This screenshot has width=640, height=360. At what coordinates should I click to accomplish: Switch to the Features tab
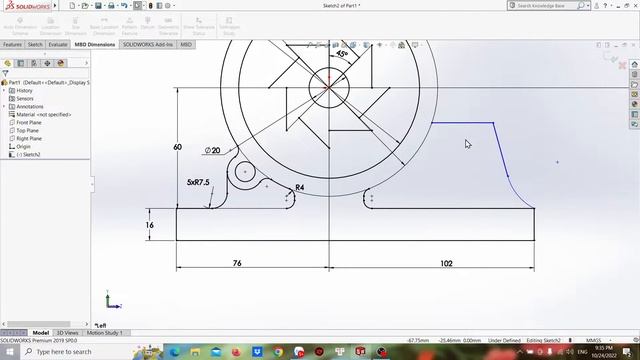pyautogui.click(x=12, y=44)
